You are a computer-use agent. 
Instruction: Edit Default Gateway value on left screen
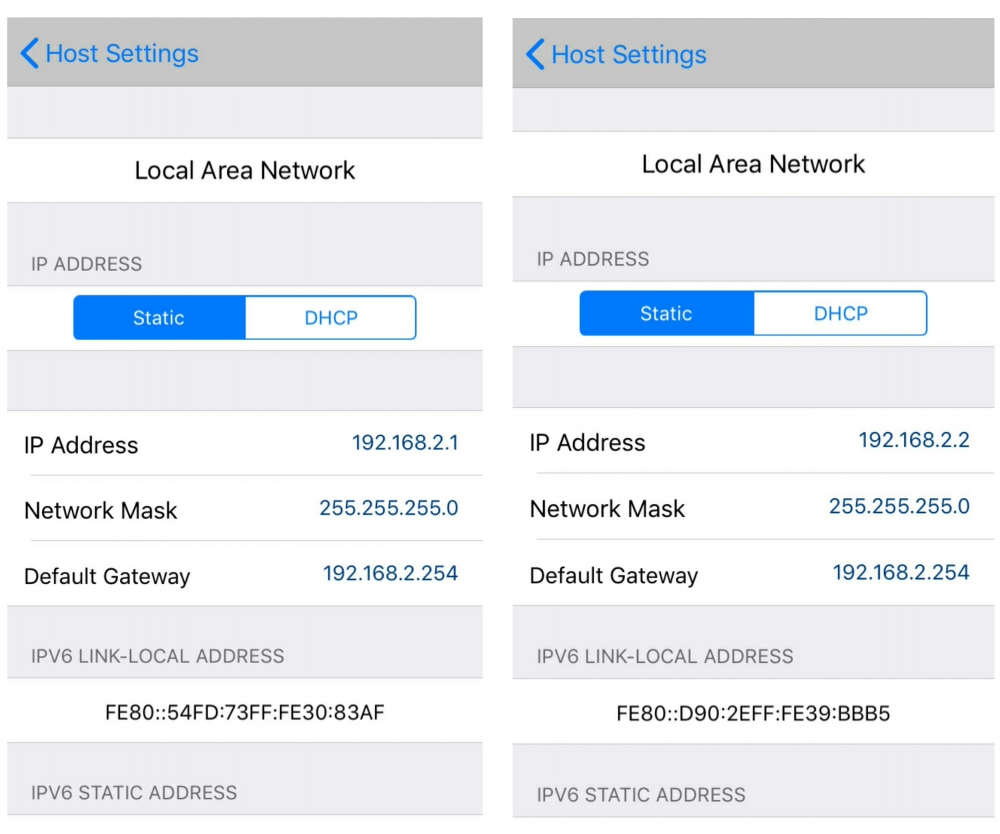tap(390, 573)
